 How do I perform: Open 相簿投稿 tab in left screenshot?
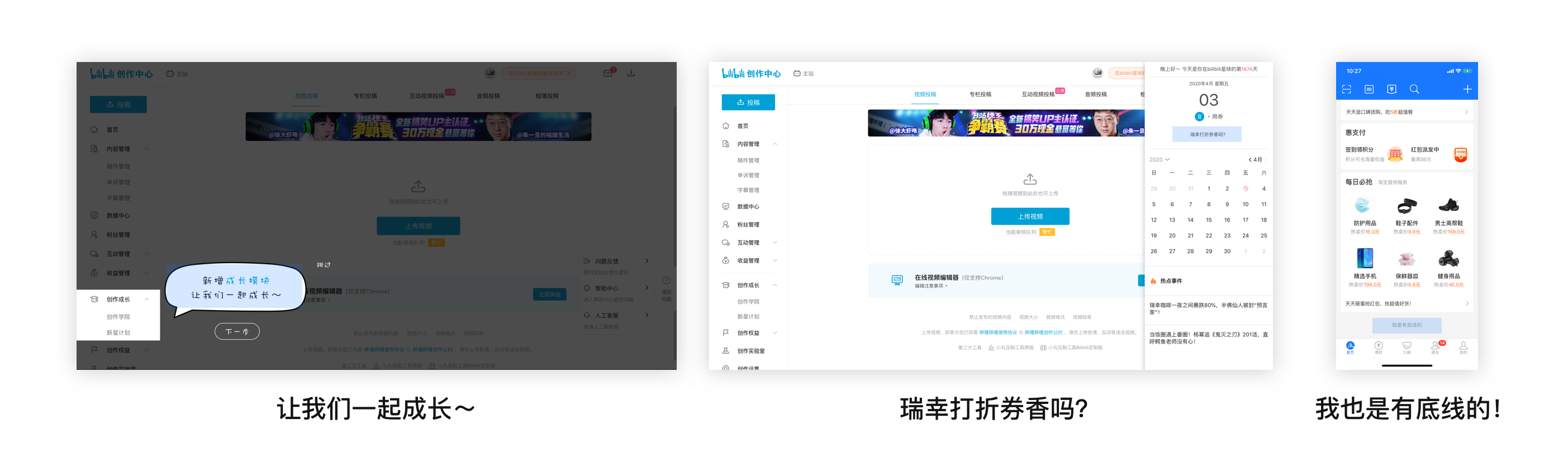point(547,96)
